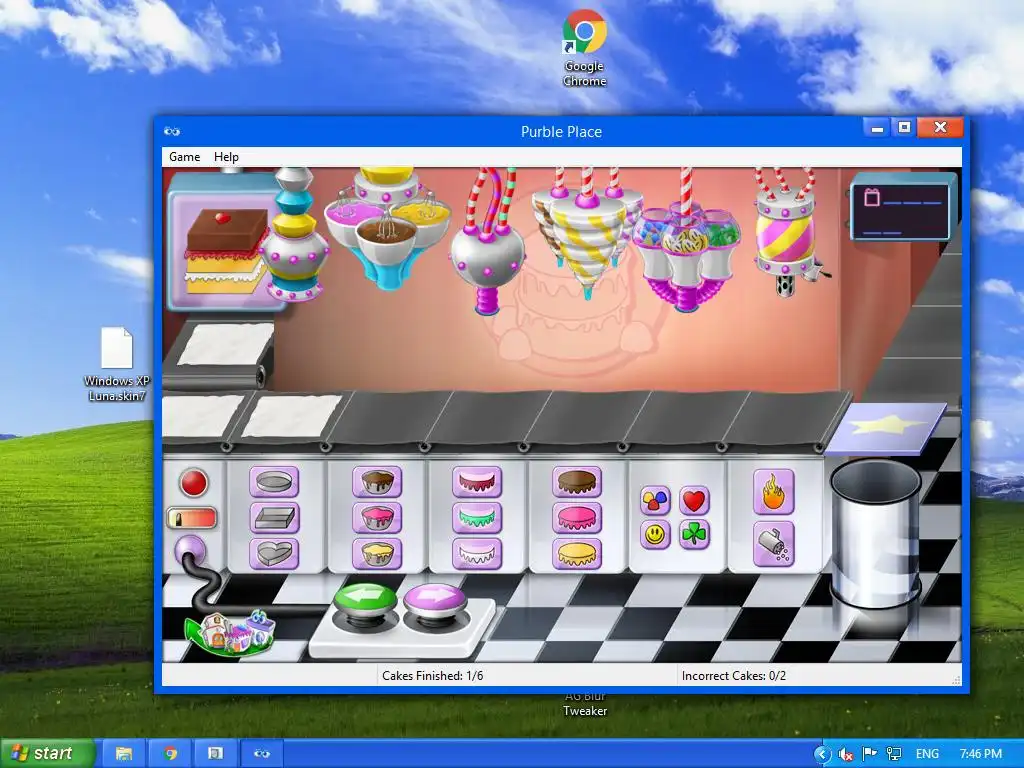
Task: Select the AG Blur Tweaker desktop label
Action: 585,704
